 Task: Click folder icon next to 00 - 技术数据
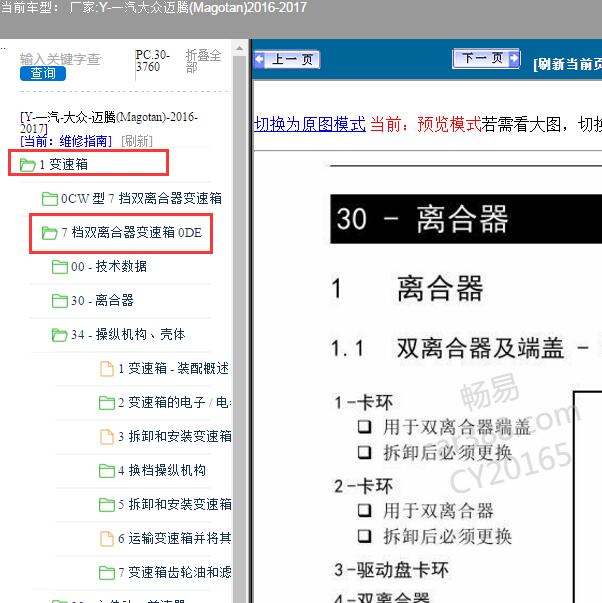60,267
